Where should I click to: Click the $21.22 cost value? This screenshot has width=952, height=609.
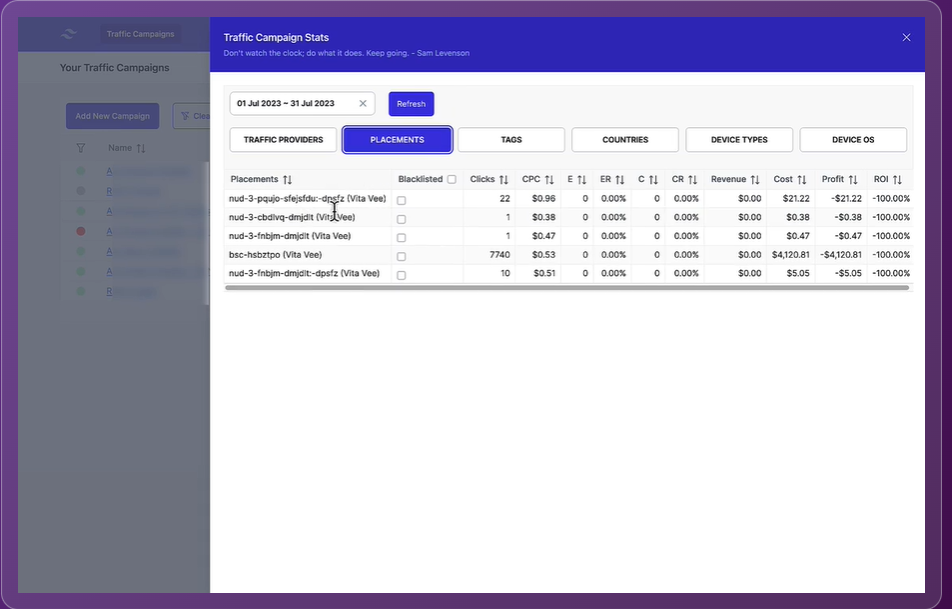(796, 199)
